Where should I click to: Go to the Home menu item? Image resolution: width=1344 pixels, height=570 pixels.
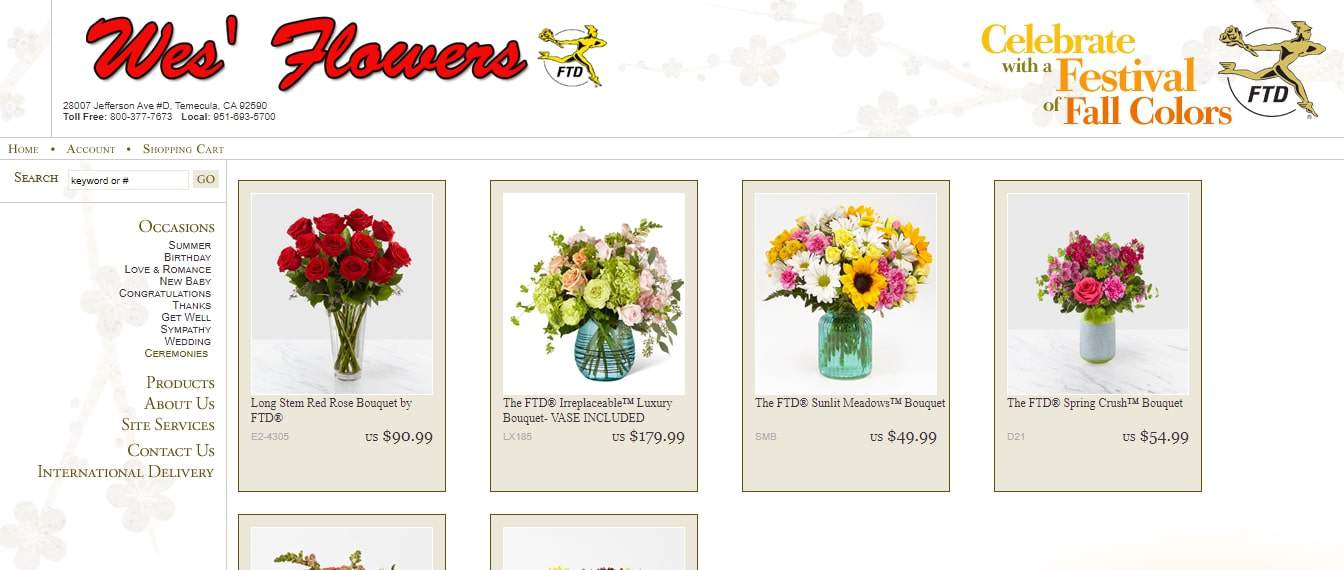[23, 149]
